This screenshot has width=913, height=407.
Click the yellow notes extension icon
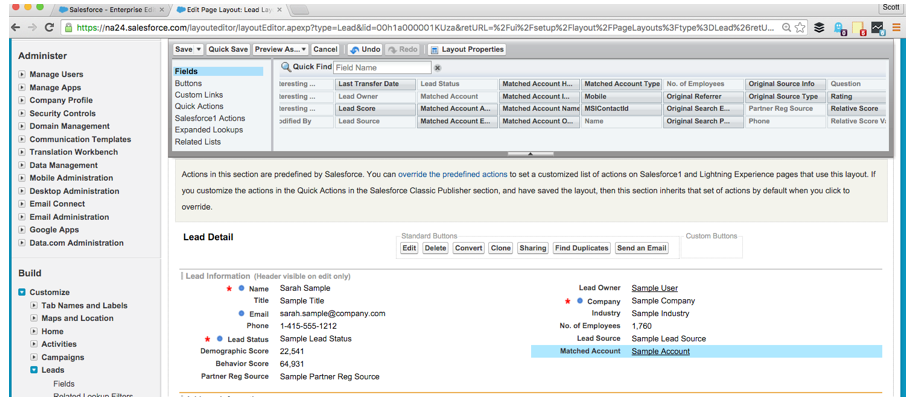click(x=858, y=28)
